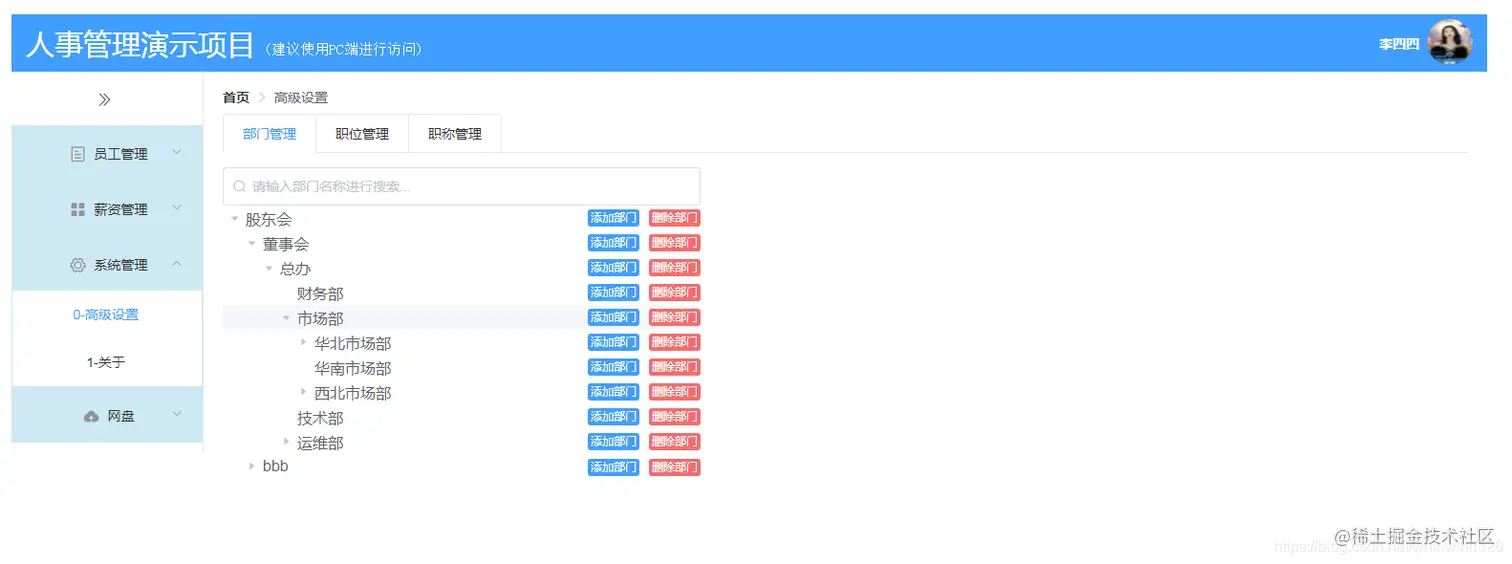
Task: Focus the department name search field
Action: tap(461, 186)
